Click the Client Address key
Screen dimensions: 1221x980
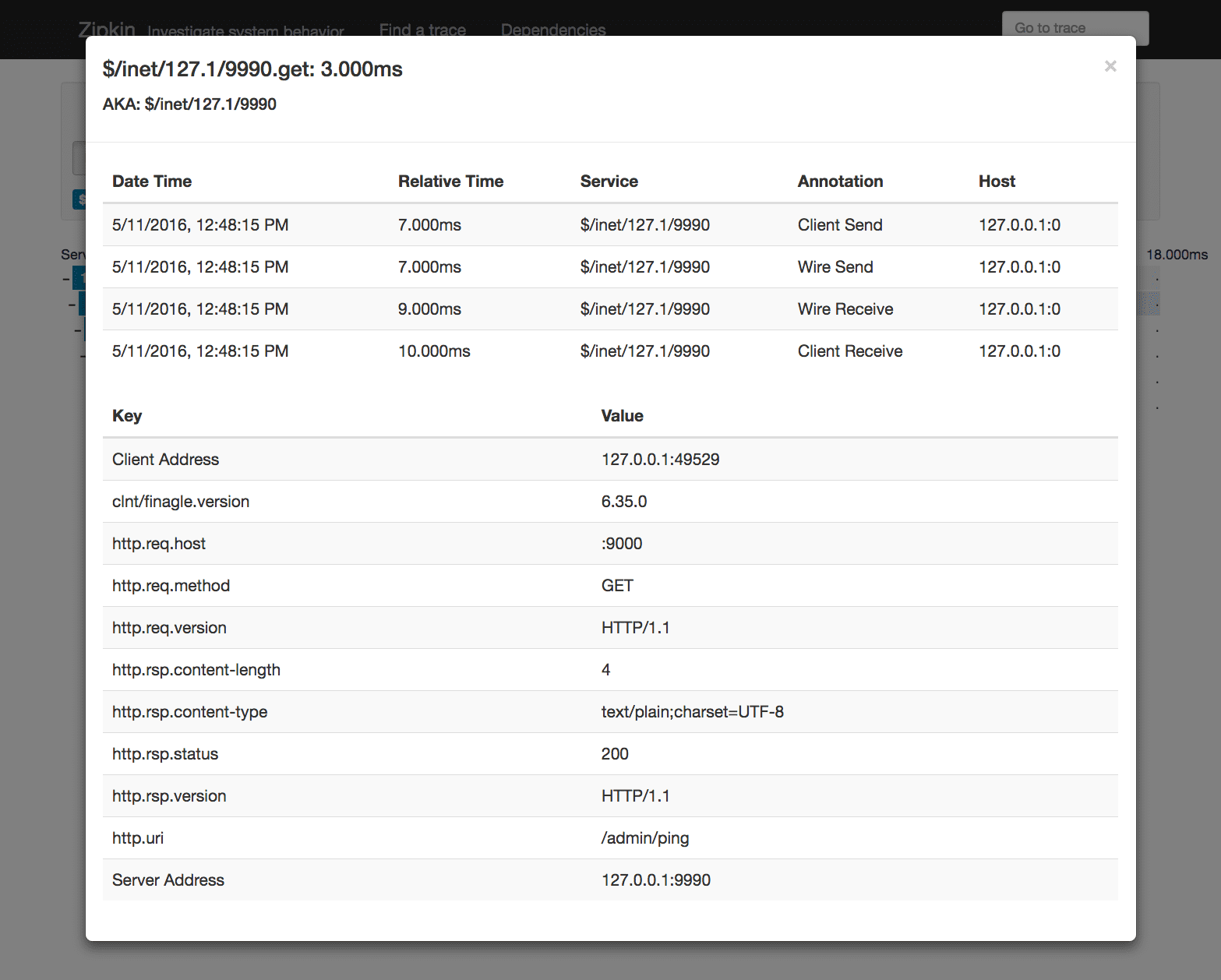pyautogui.click(x=165, y=460)
